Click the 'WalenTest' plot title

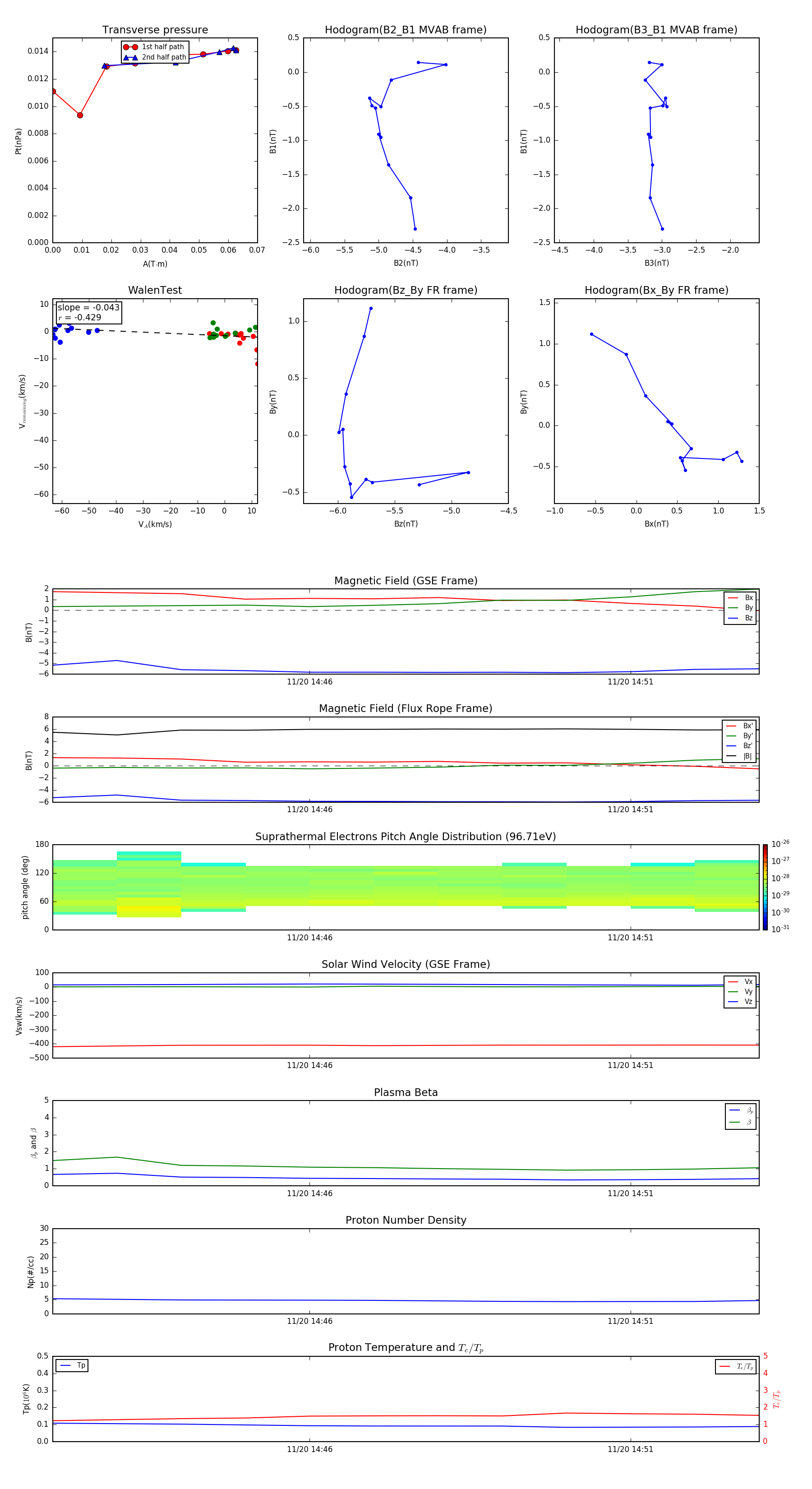(x=155, y=290)
